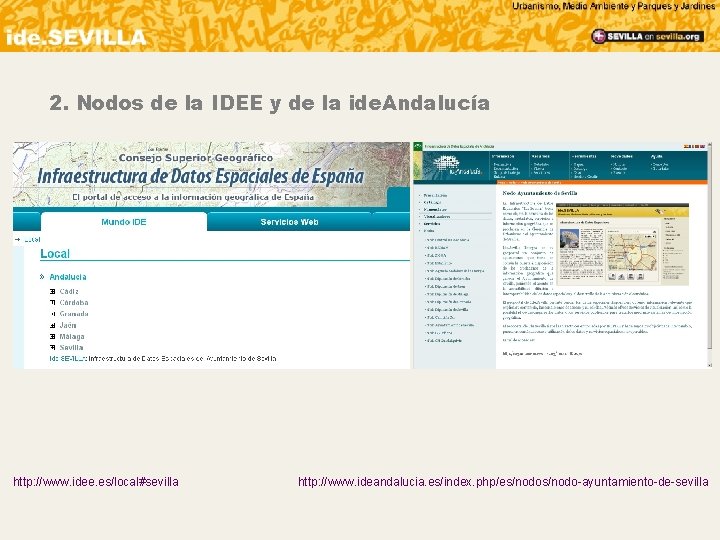Image resolution: width=720 pixels, height=540 pixels.
Task: Click the Córdoba province name
Action: point(74,303)
